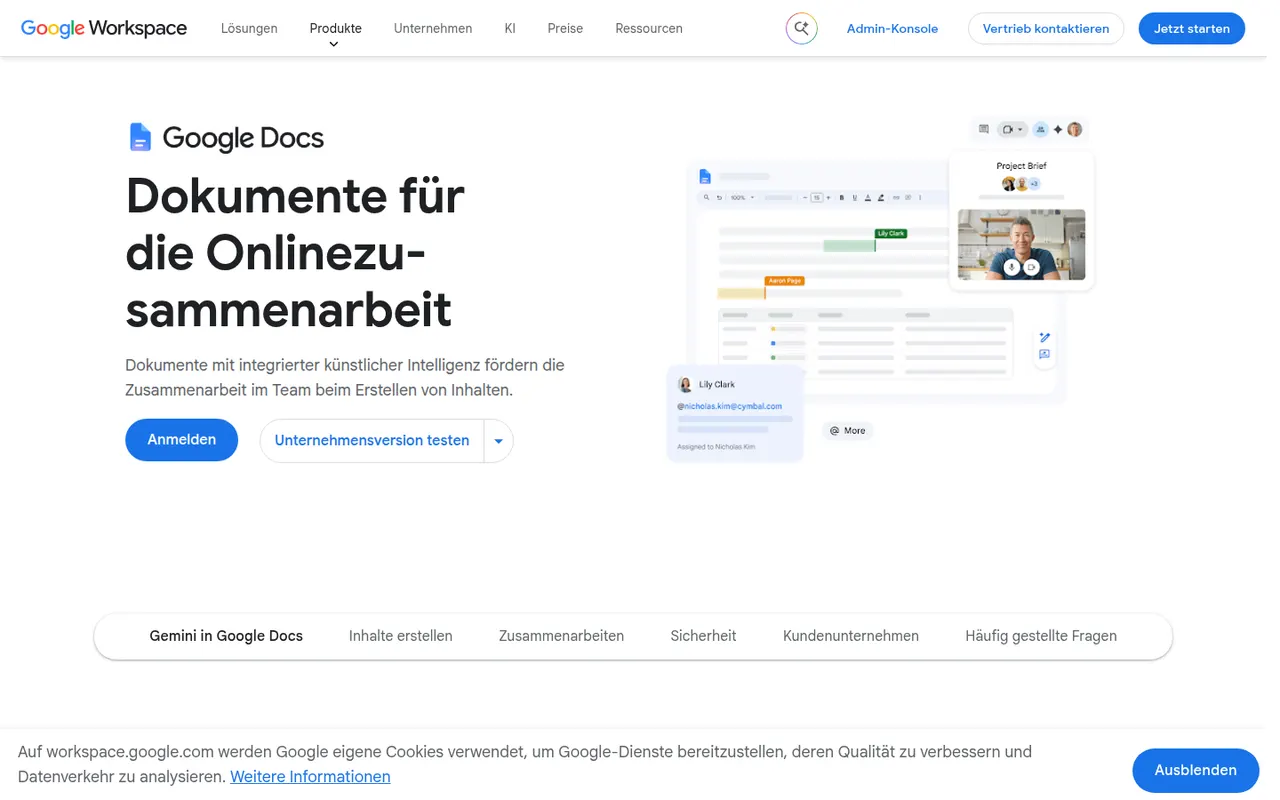
Task: Follow the Weitere Informationen cookie link
Action: (x=310, y=777)
